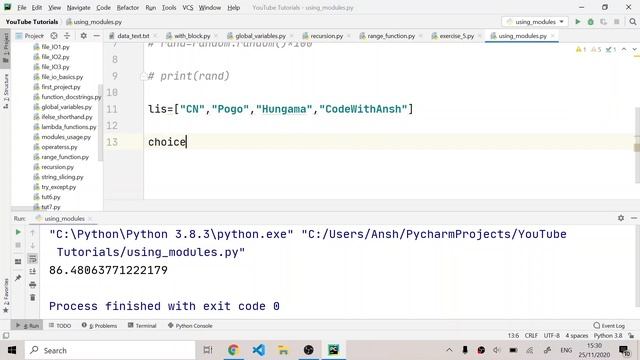Go down the stack trace arrow
The height and width of the screenshot is (360, 640).
33,245
